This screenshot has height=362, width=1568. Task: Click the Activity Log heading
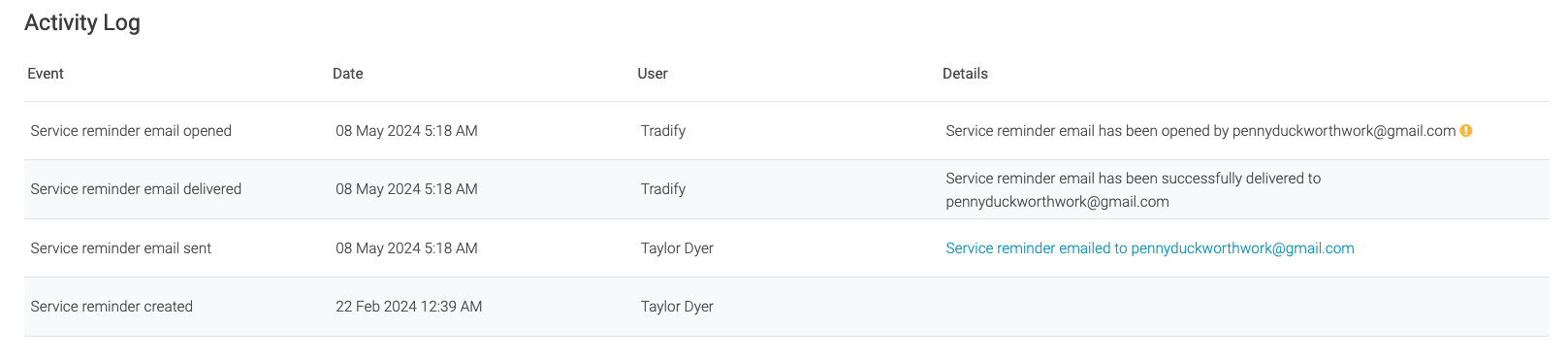[82, 22]
